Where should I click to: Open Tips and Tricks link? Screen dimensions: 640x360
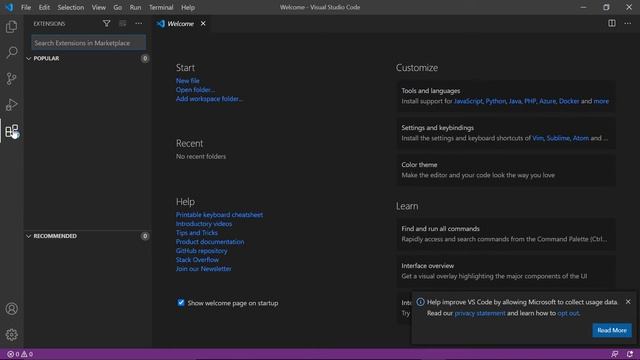[x=197, y=233]
